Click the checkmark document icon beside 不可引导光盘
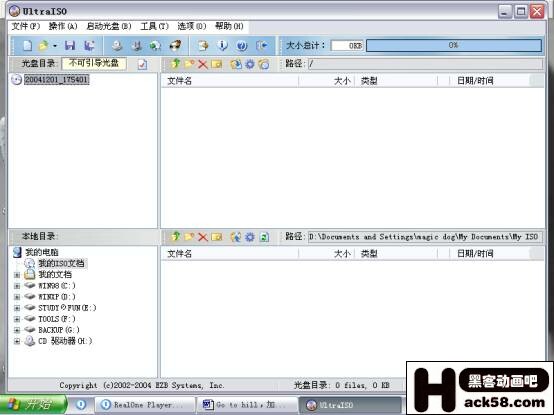The image size is (554, 415). 142,64
